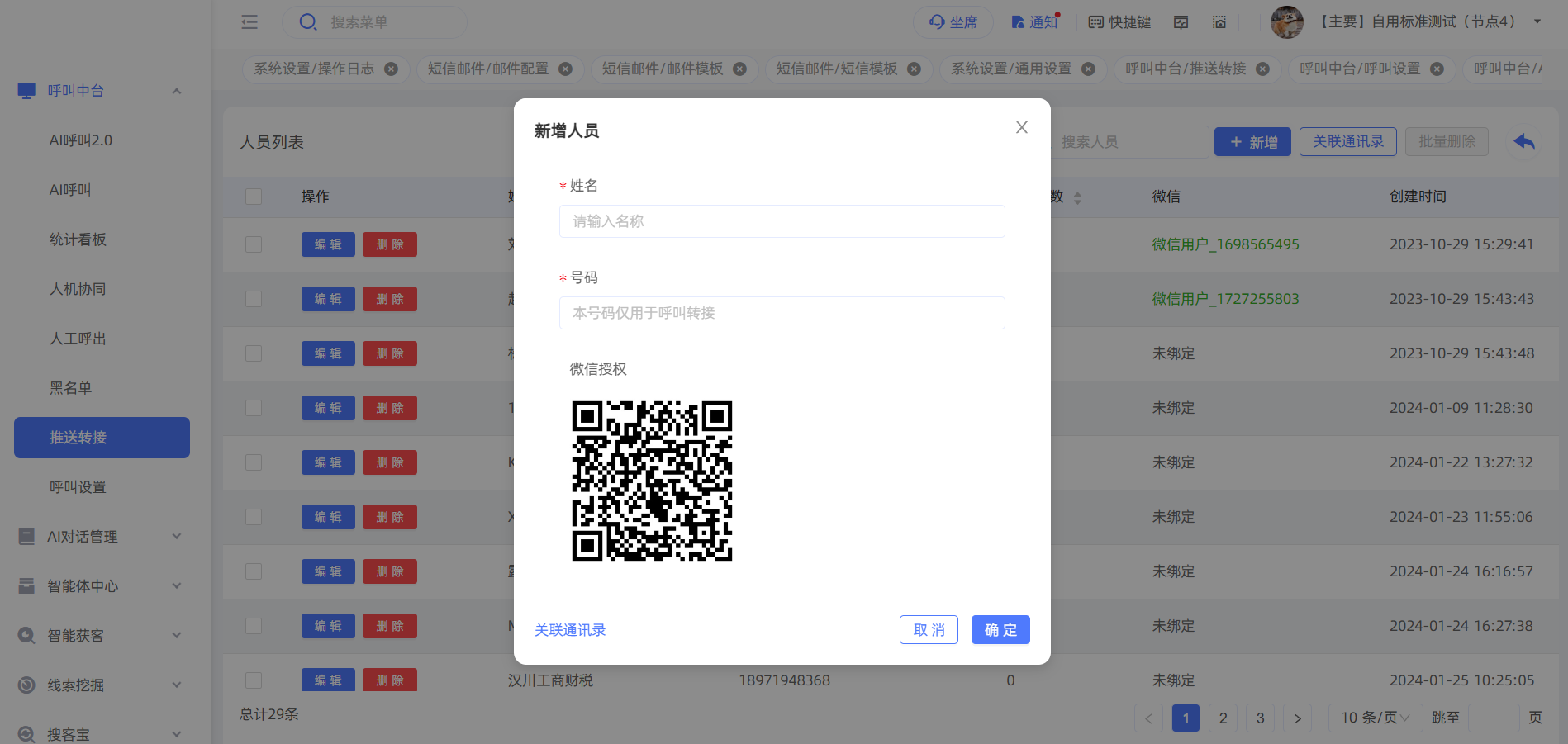Click the search menu magnifier icon
The height and width of the screenshot is (744, 1568).
[x=308, y=22]
